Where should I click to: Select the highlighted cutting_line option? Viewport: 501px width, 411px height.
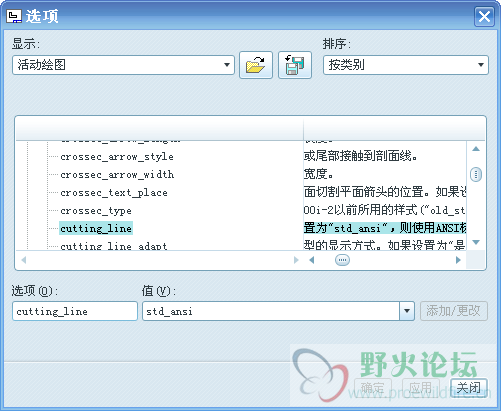[96, 228]
